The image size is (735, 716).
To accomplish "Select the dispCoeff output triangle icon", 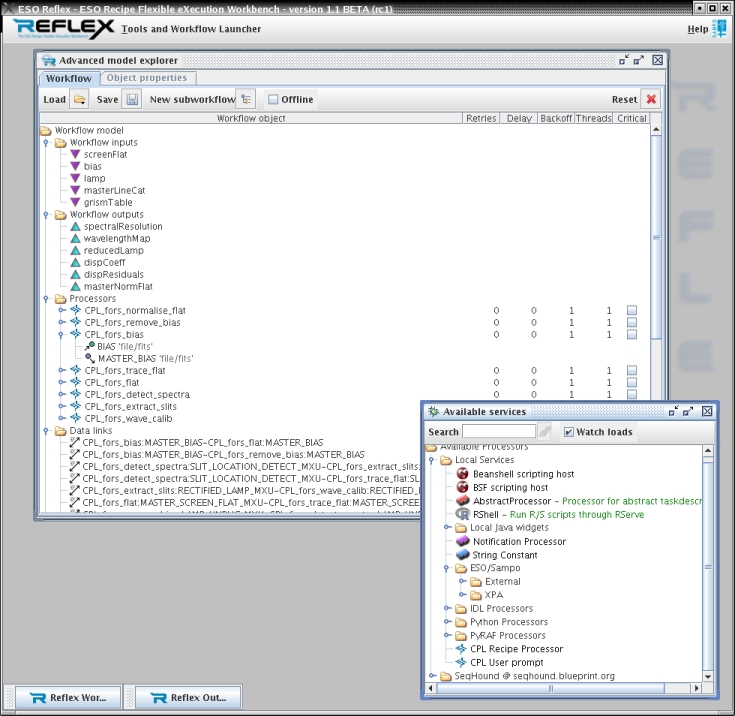I will (x=75, y=263).
